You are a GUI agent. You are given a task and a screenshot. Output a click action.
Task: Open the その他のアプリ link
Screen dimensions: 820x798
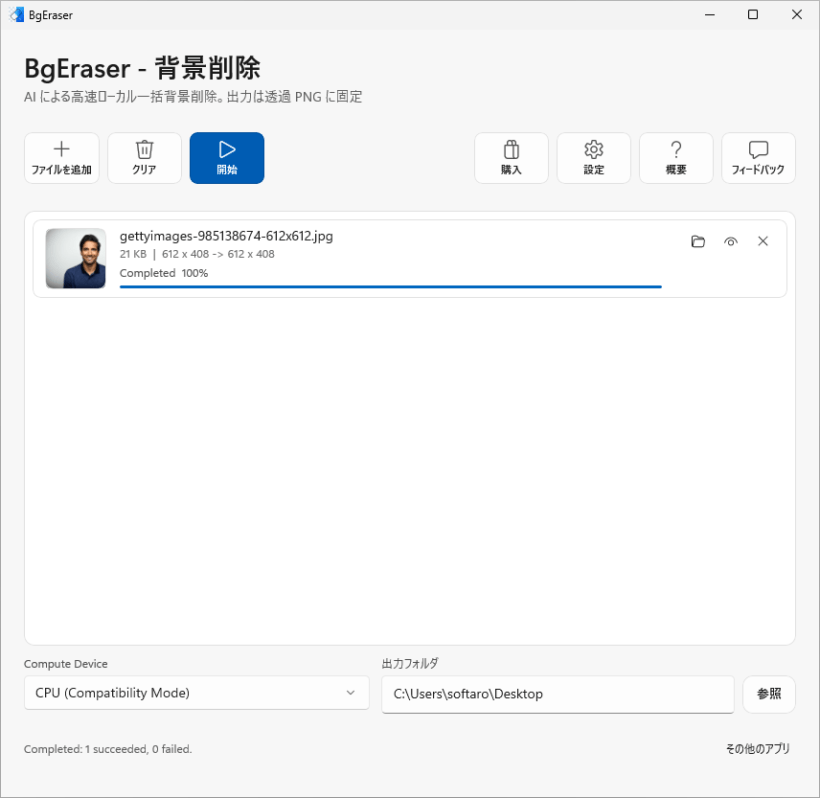[x=757, y=749]
